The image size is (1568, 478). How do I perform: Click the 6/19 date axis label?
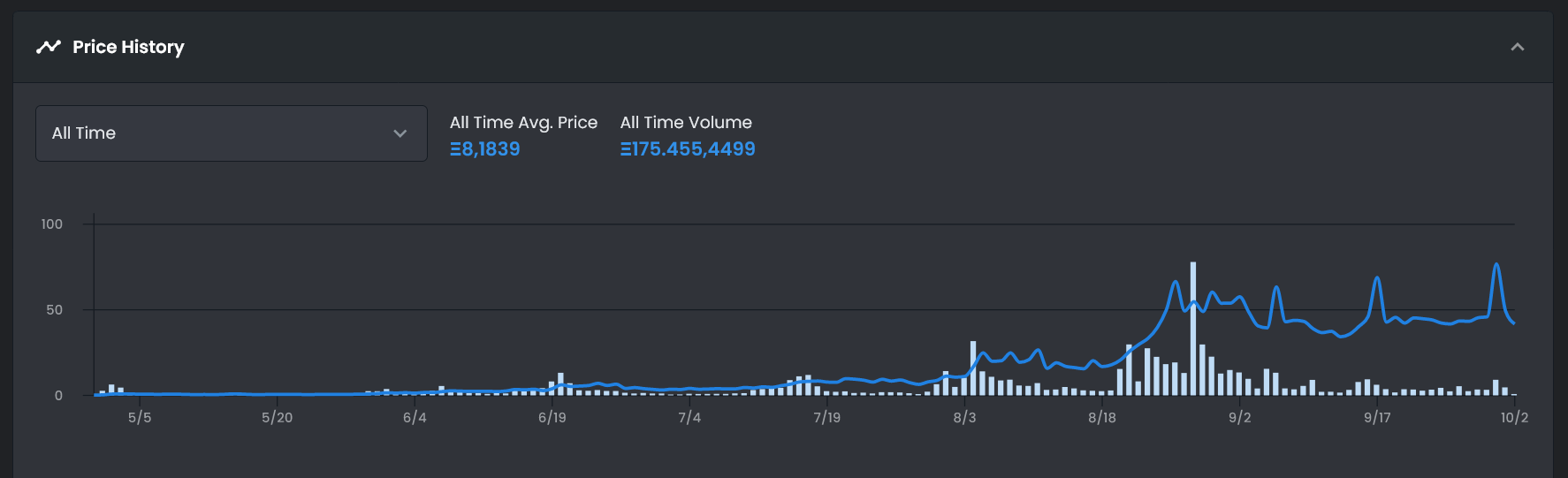pos(552,417)
